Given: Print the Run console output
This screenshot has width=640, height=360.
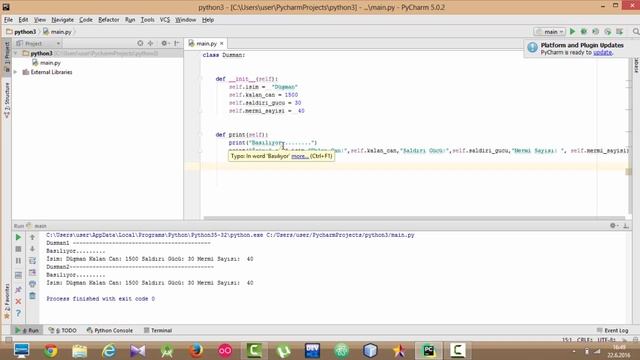Looking at the screenshot, I should tap(32, 284).
